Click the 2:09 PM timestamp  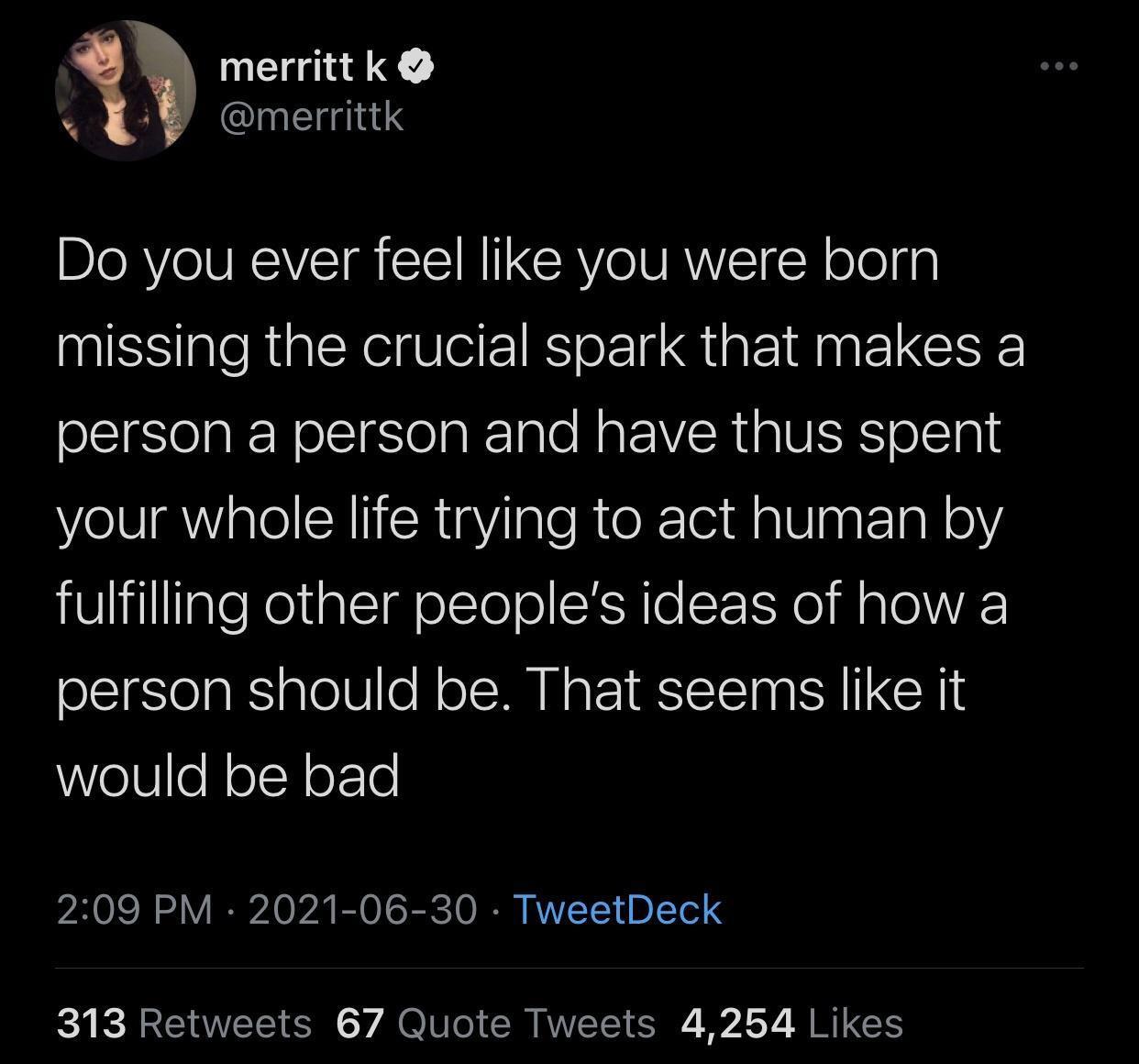pos(136,911)
